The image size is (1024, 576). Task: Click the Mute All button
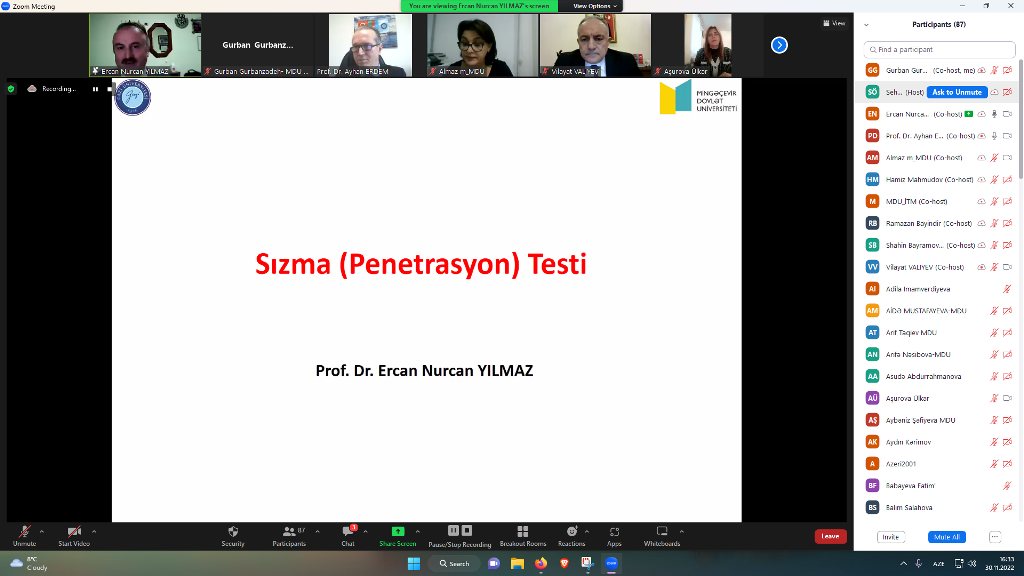tap(946, 537)
